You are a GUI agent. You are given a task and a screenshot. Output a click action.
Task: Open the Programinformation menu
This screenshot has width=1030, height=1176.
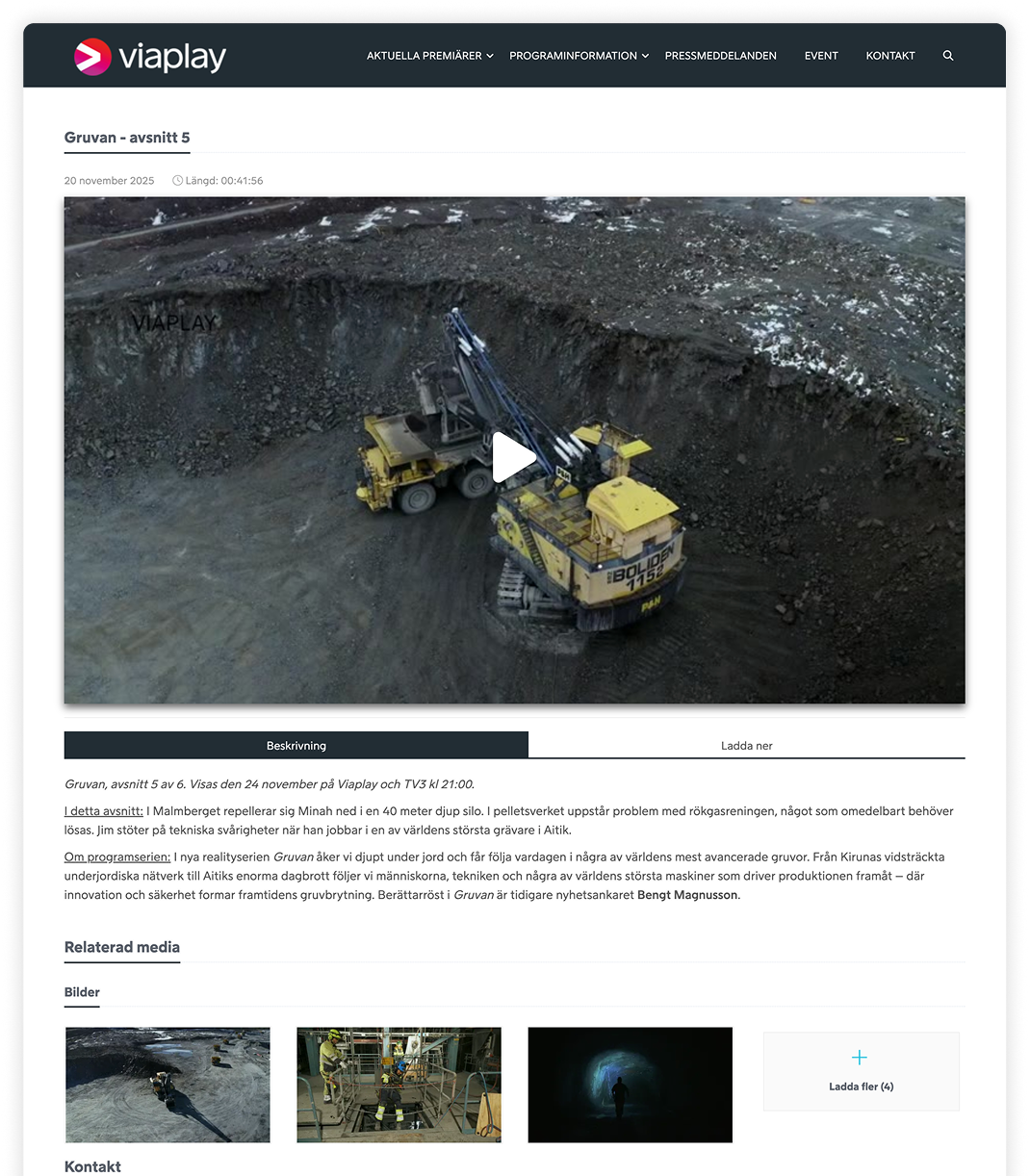[x=573, y=56]
